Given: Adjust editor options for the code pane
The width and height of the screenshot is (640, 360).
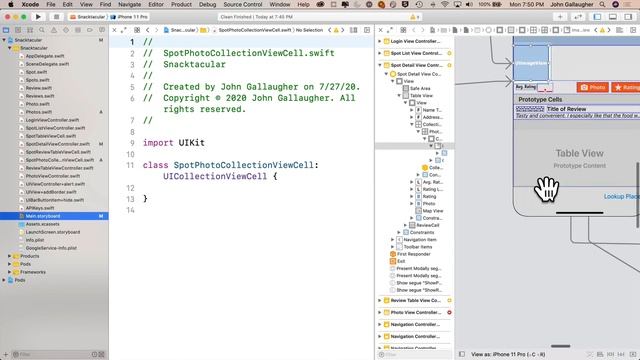Looking at the screenshot, I should (353, 30).
